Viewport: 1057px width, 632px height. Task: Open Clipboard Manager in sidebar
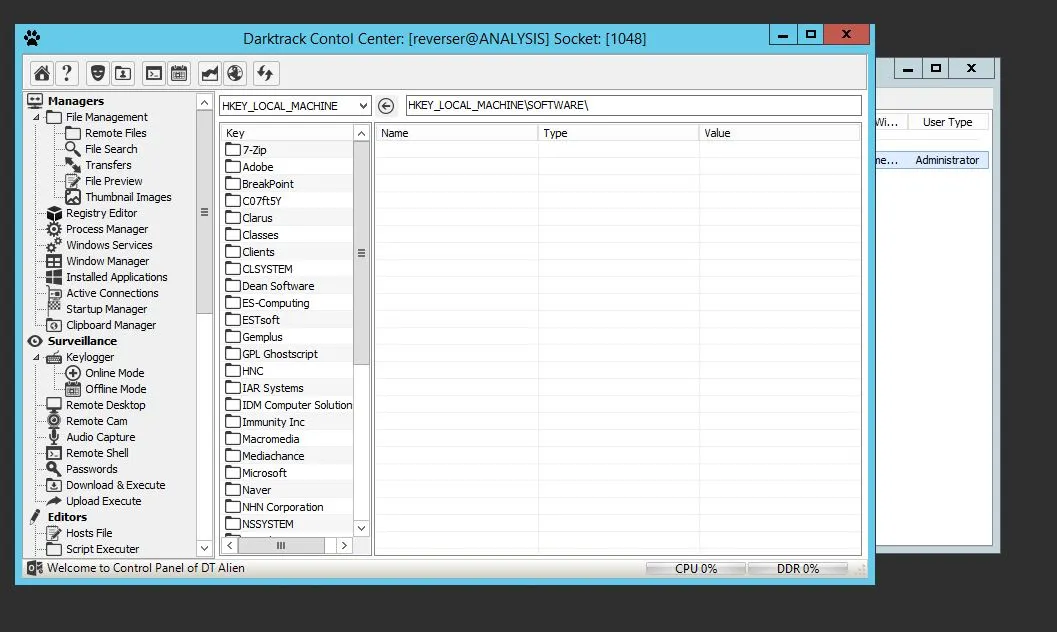tap(111, 325)
